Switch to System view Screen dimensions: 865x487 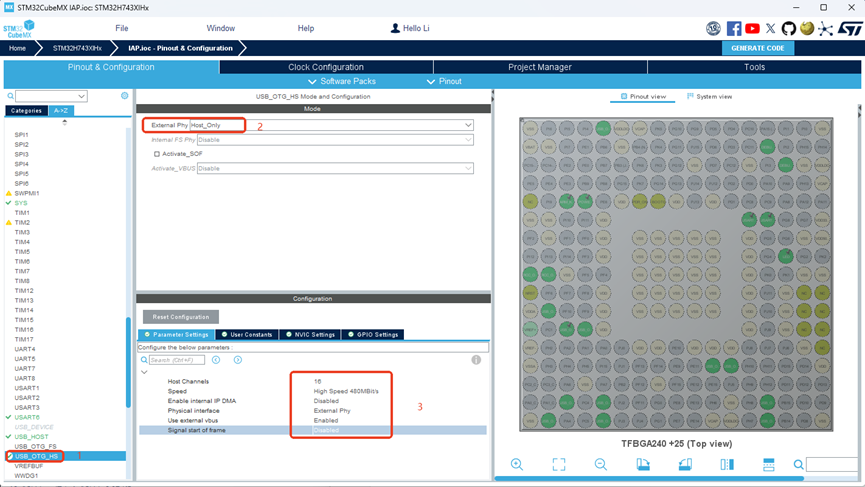click(709, 97)
